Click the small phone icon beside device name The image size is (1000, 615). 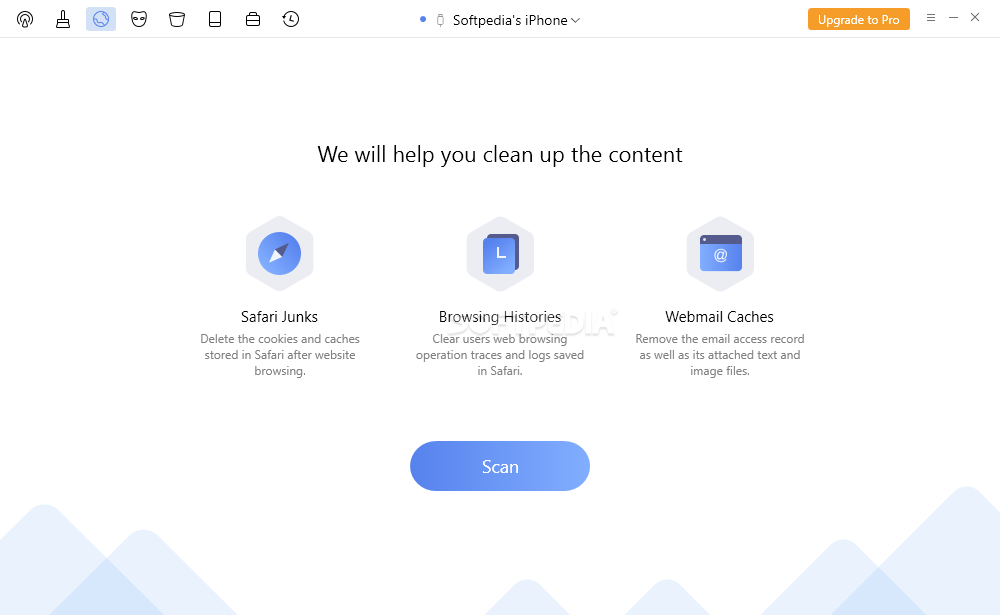440,20
